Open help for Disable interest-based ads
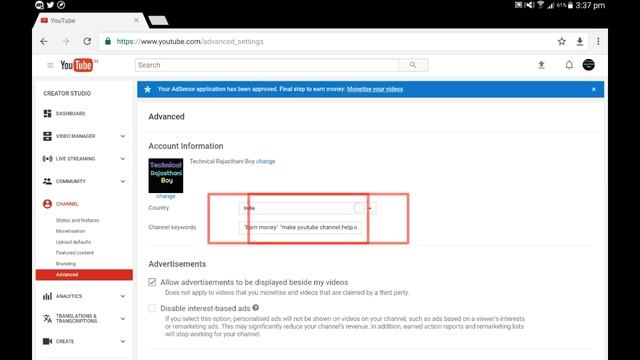 [x=256, y=308]
